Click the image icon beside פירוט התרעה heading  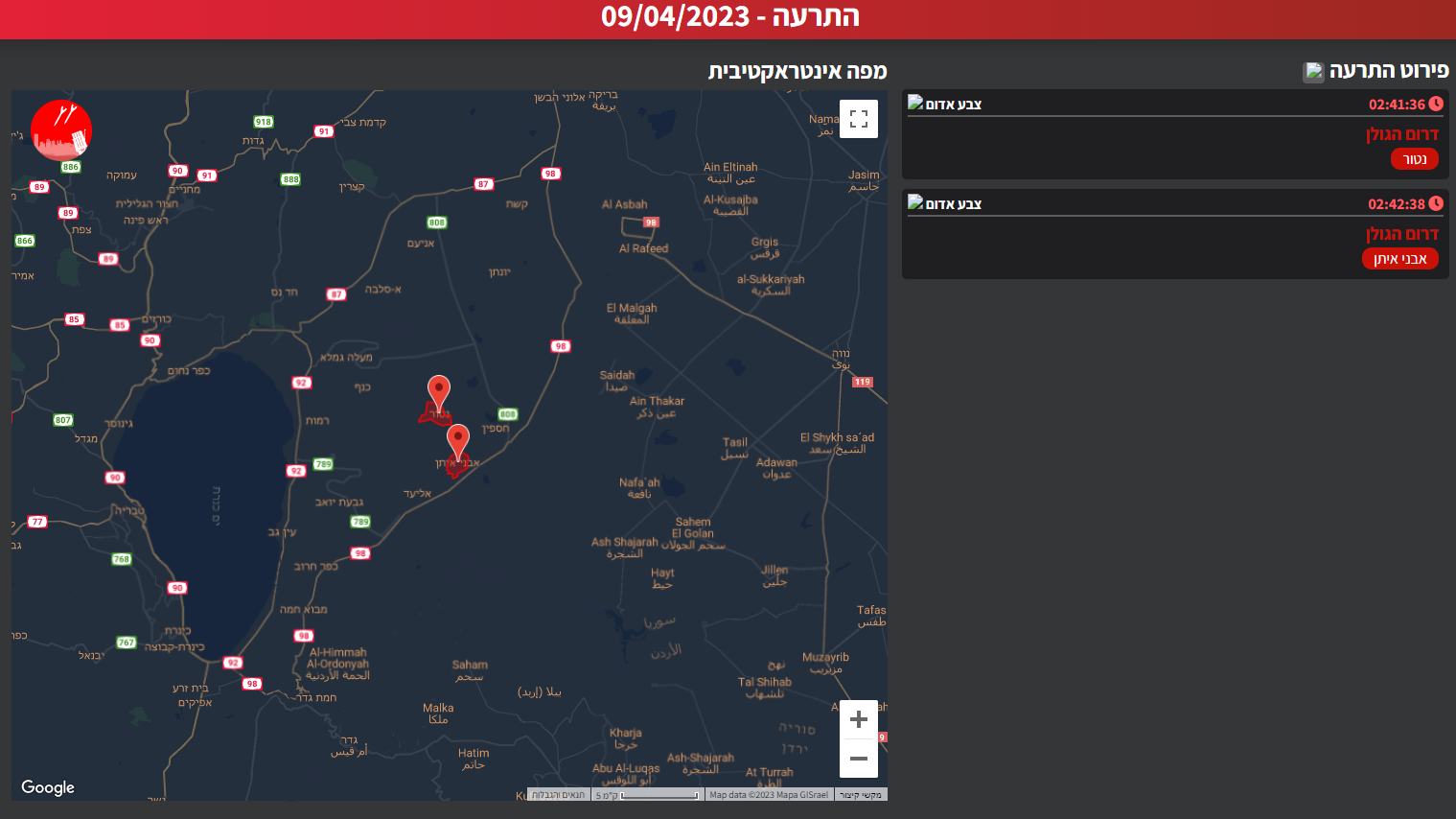tap(1313, 71)
